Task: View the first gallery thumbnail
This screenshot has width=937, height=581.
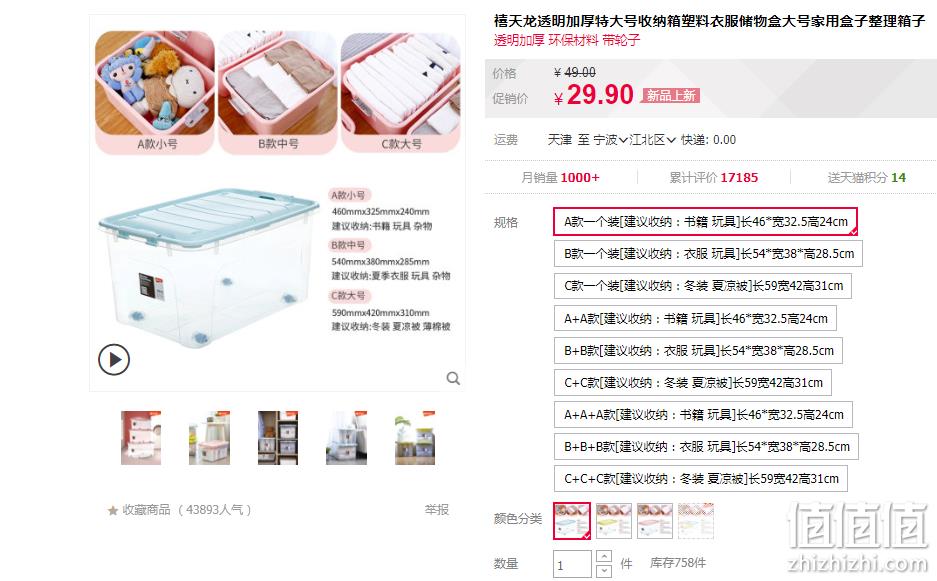Action: click(x=141, y=438)
